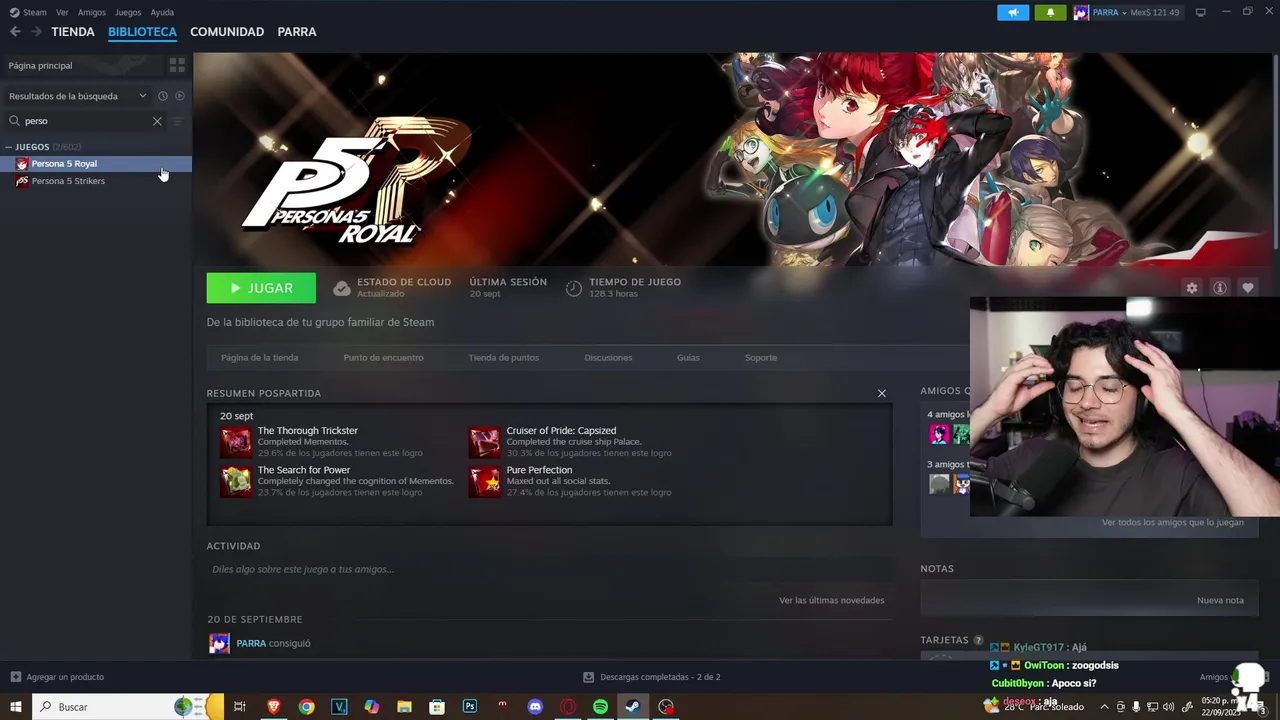Click the Windows Buscar search box
Viewport: 1280px width, 720px height.
tap(128, 707)
